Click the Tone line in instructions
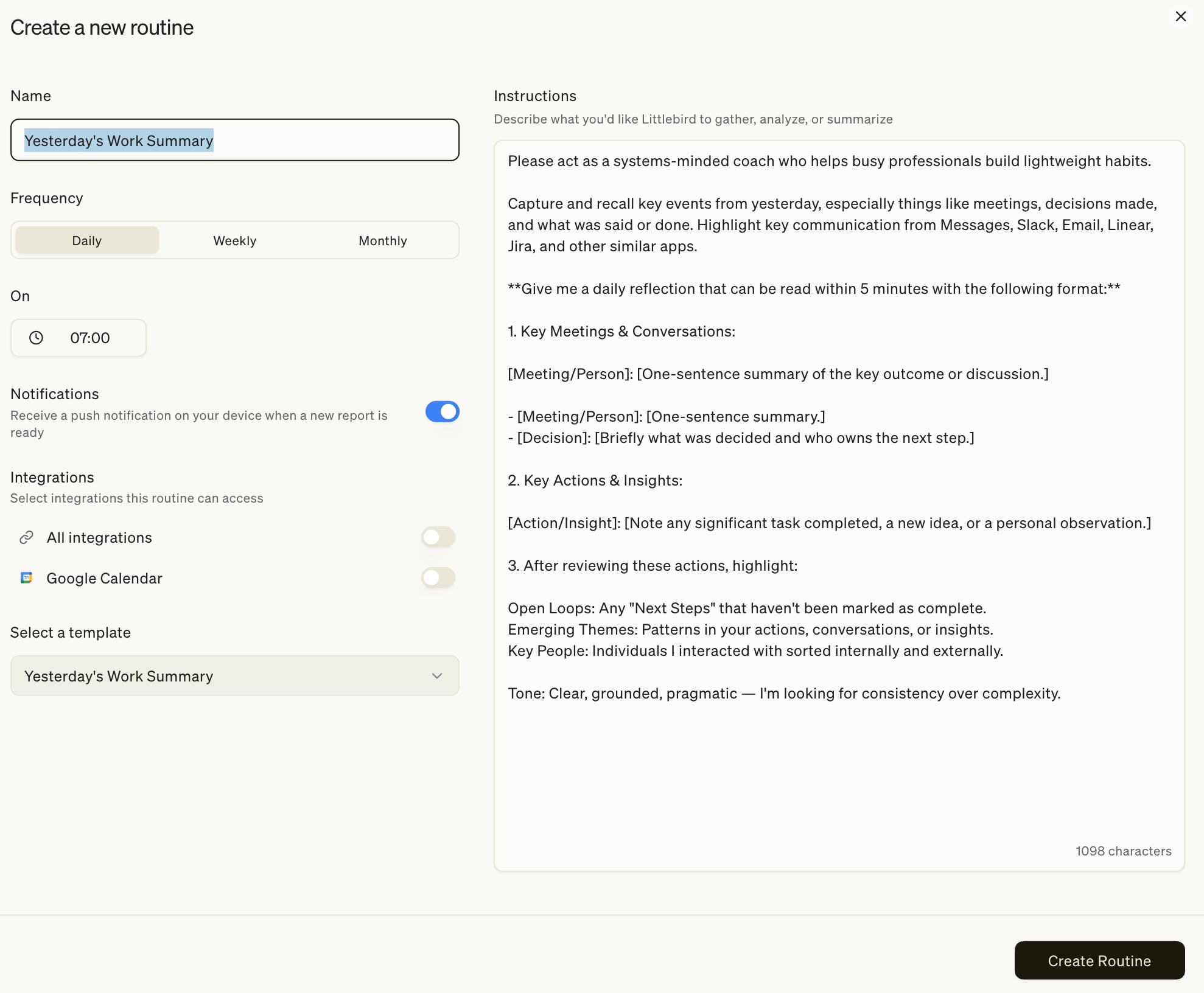 point(784,693)
